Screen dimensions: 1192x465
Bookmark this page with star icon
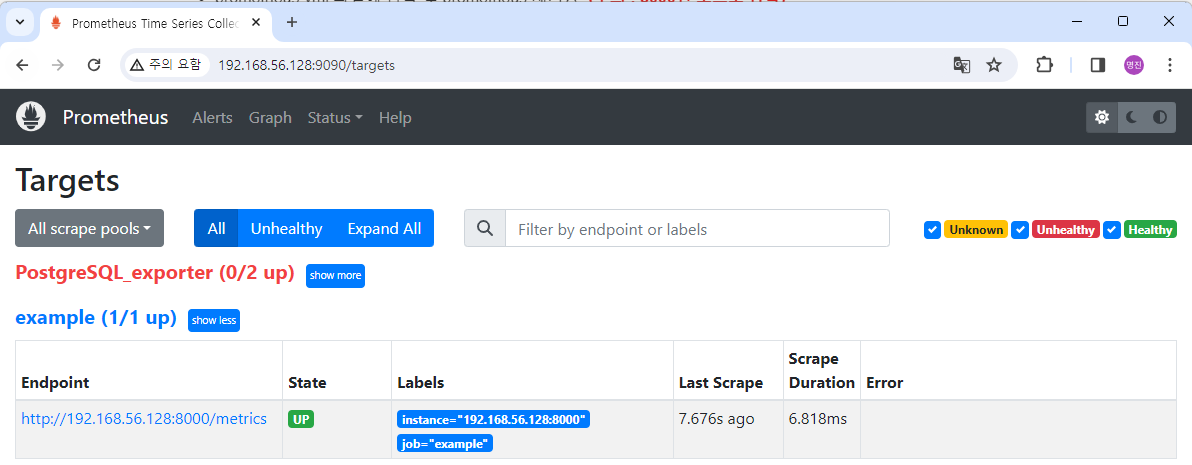tap(994, 65)
